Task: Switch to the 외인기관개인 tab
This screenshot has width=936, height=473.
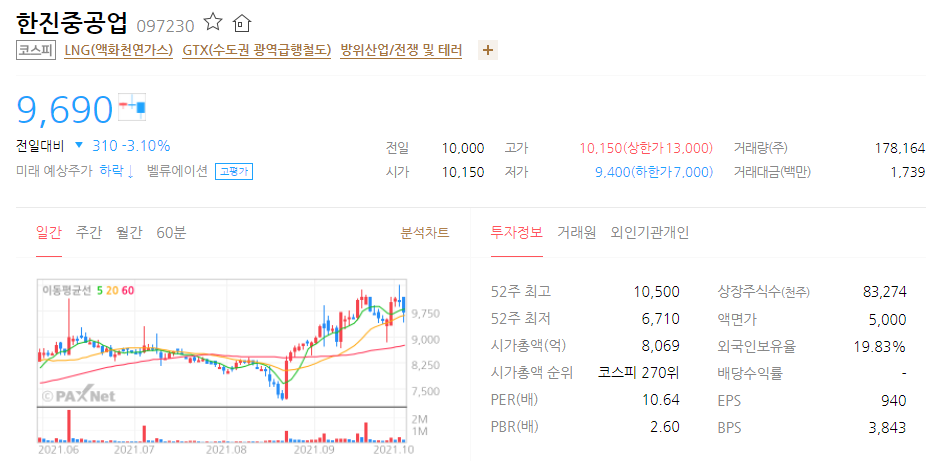Action: pos(649,232)
